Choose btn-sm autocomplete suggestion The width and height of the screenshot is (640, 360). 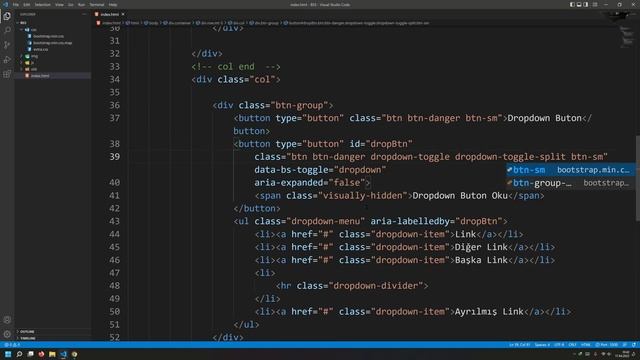coord(570,170)
